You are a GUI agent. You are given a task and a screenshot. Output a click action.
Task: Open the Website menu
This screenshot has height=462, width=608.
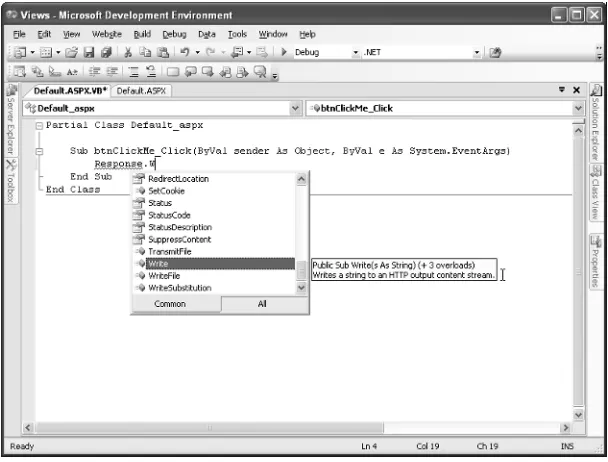pos(107,35)
